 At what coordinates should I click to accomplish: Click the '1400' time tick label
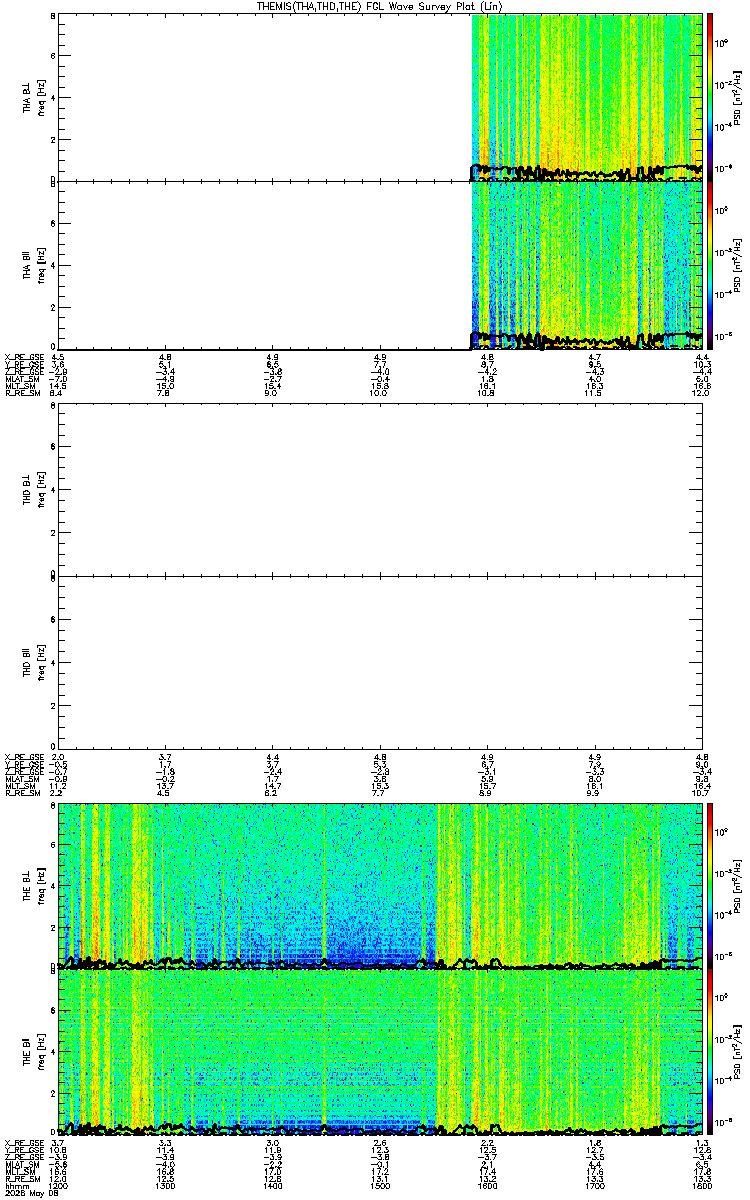[273, 1184]
